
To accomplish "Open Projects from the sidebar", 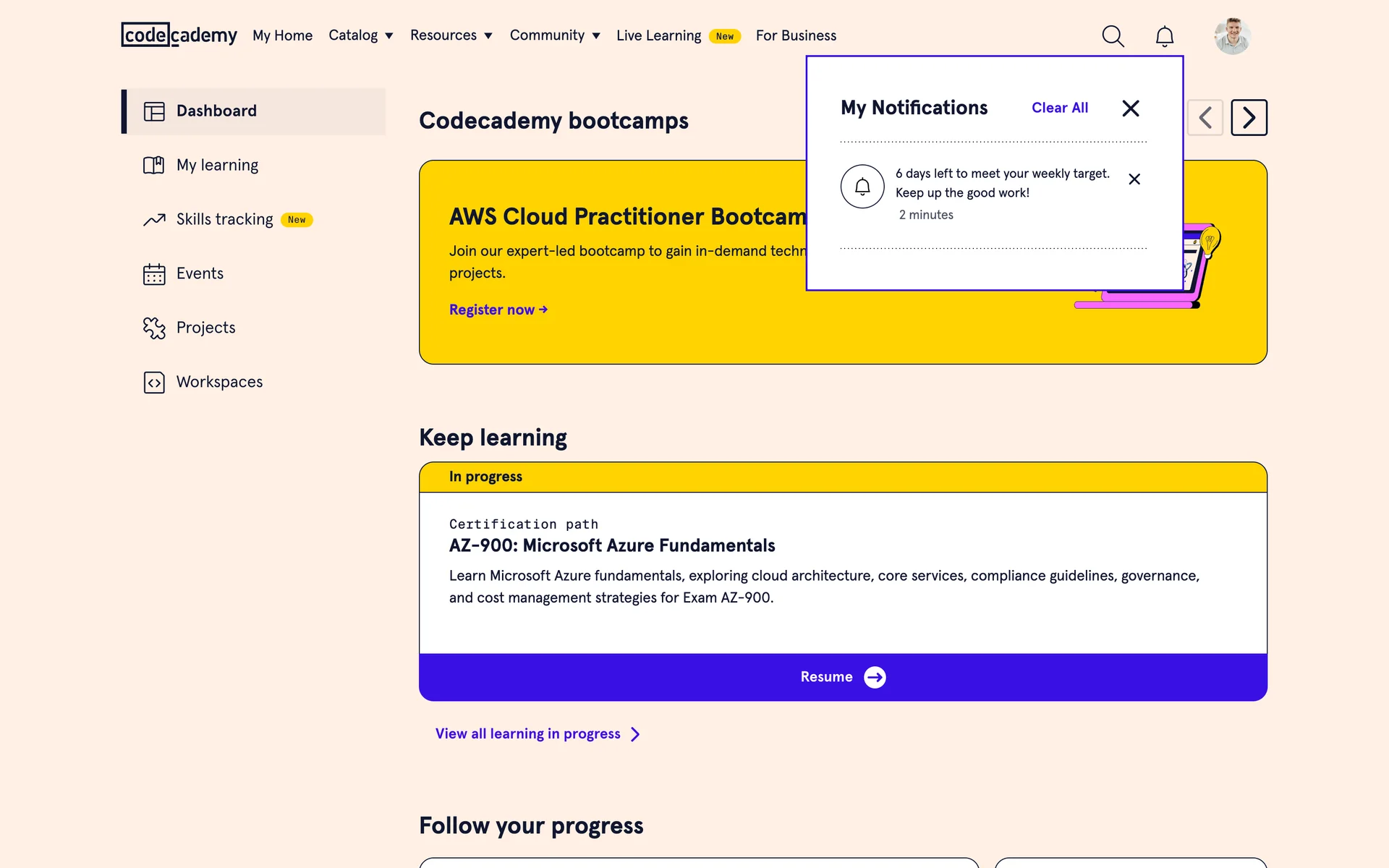I will click(205, 328).
